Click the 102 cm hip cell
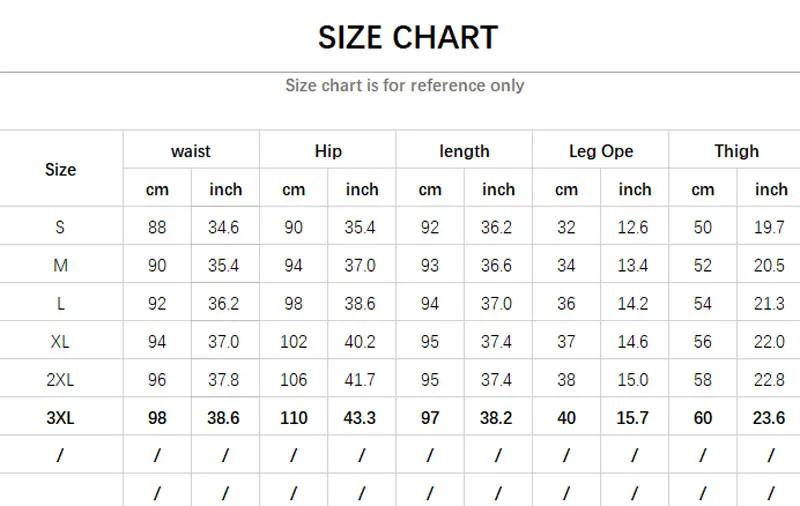 (294, 341)
